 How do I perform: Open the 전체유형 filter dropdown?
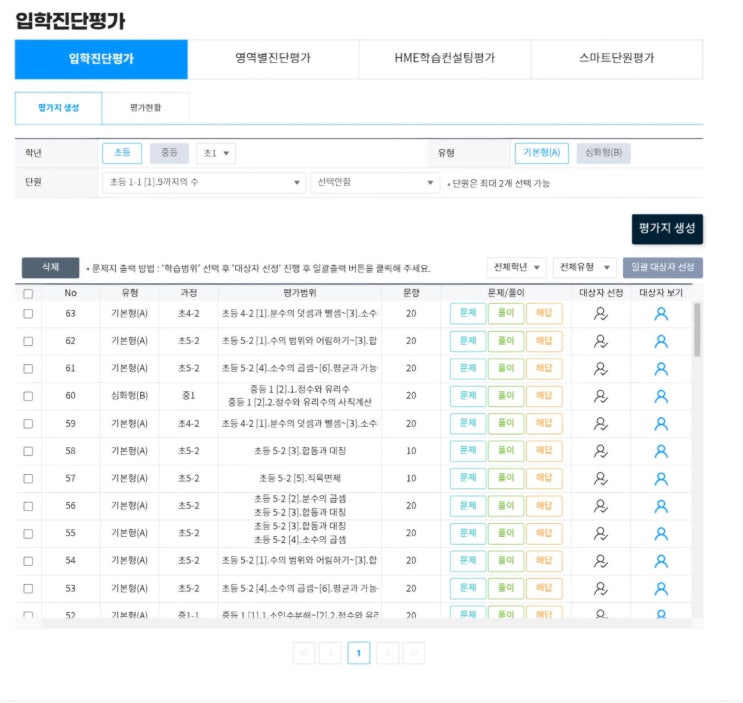(x=584, y=267)
